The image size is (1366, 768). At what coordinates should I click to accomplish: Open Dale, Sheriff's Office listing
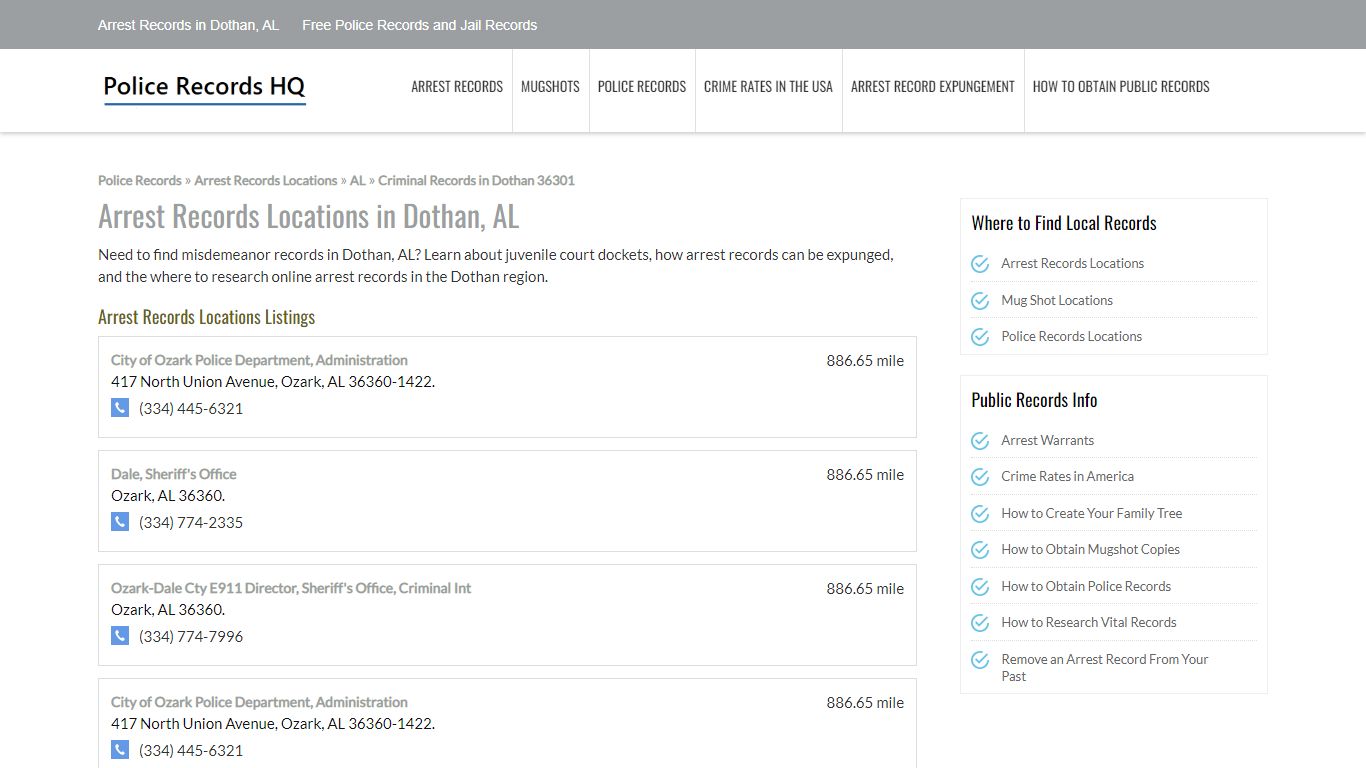(174, 474)
